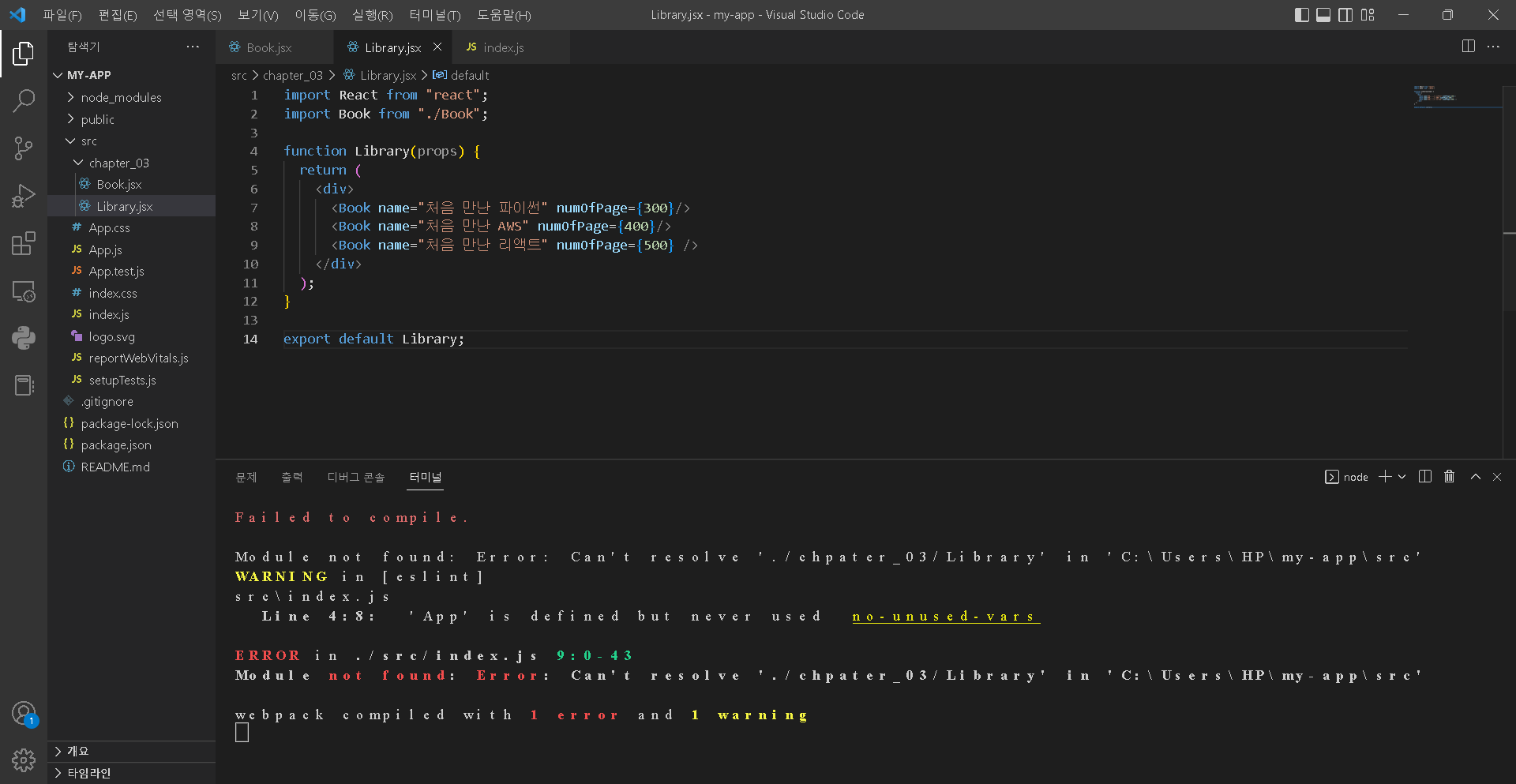
Task: Open index.js in file tree
Action: tap(131, 314)
